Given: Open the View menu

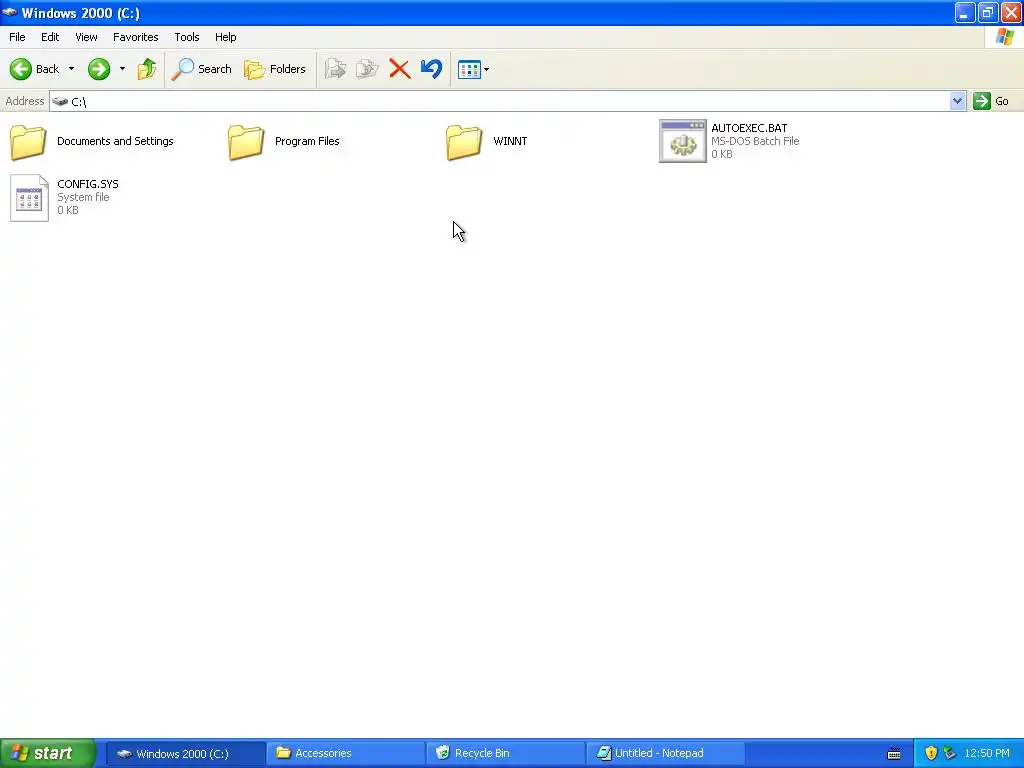Looking at the screenshot, I should pyautogui.click(x=86, y=37).
